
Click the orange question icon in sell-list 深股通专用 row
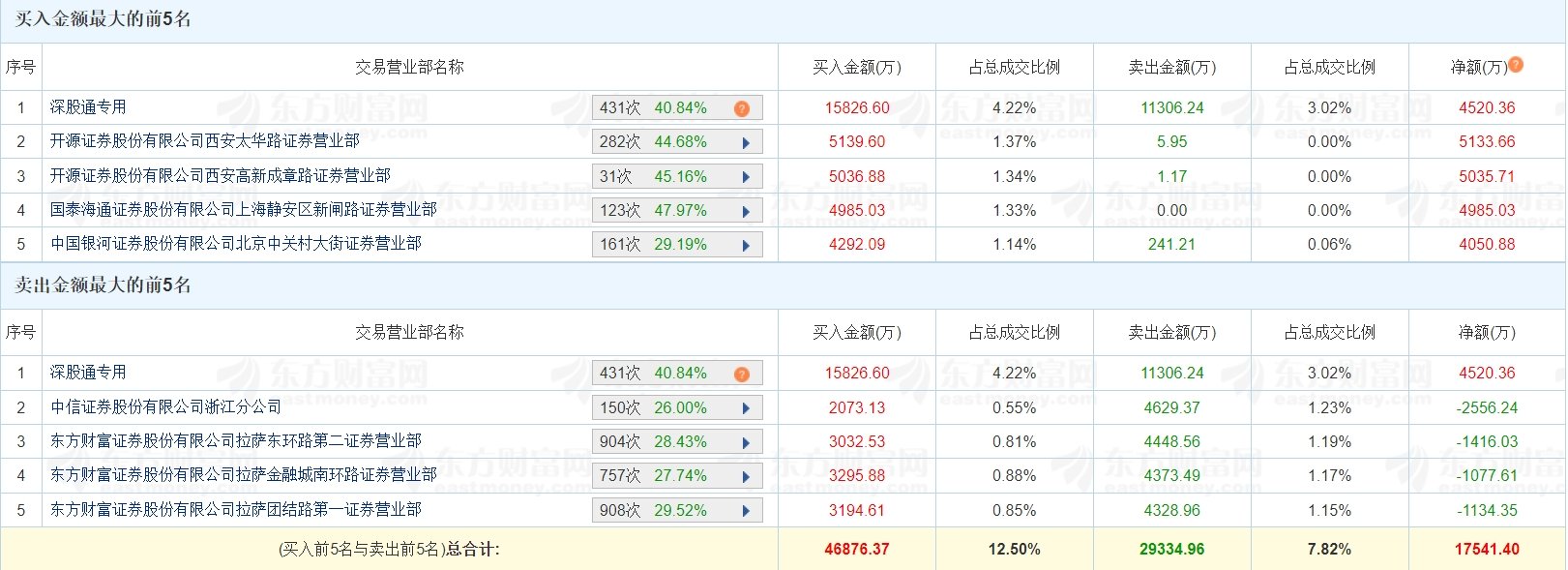click(742, 374)
